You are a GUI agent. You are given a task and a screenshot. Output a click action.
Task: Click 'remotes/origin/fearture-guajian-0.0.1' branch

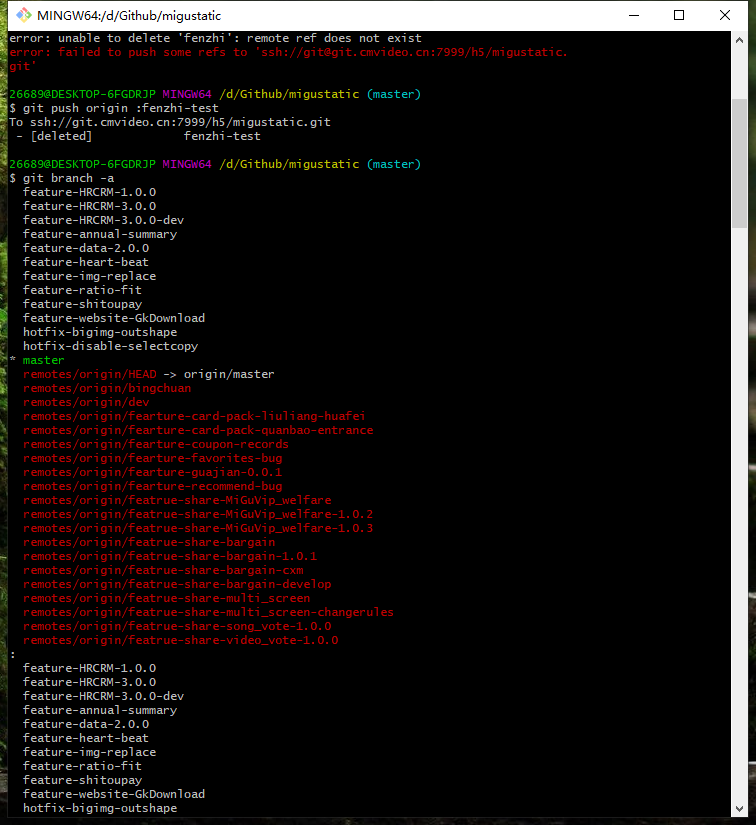pos(153,472)
